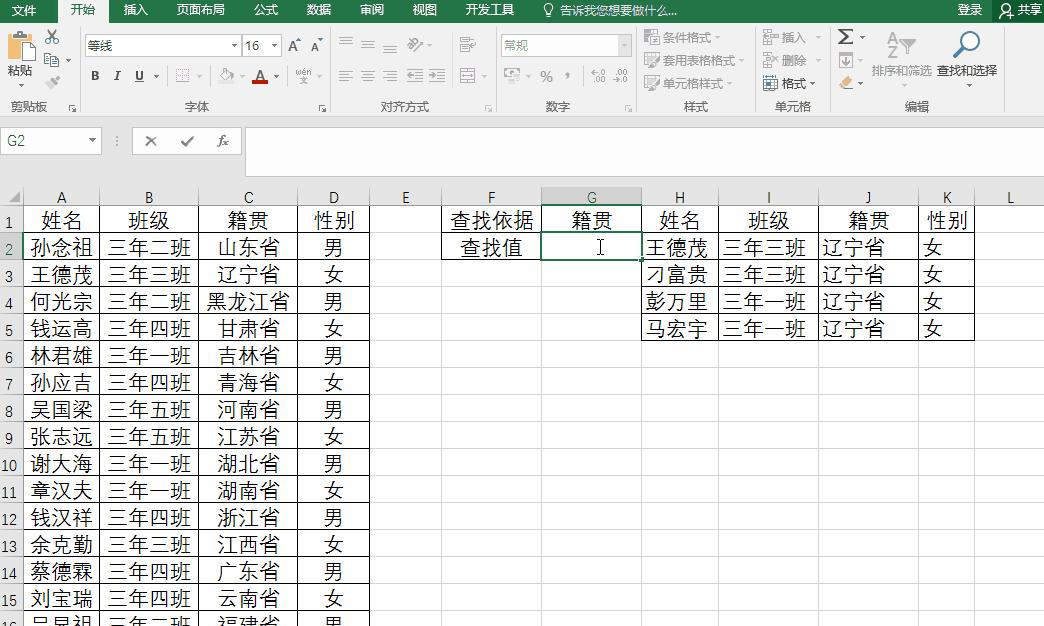Open the number format dropdown showing 常规
The image size is (1044, 626).
pyautogui.click(x=624, y=44)
